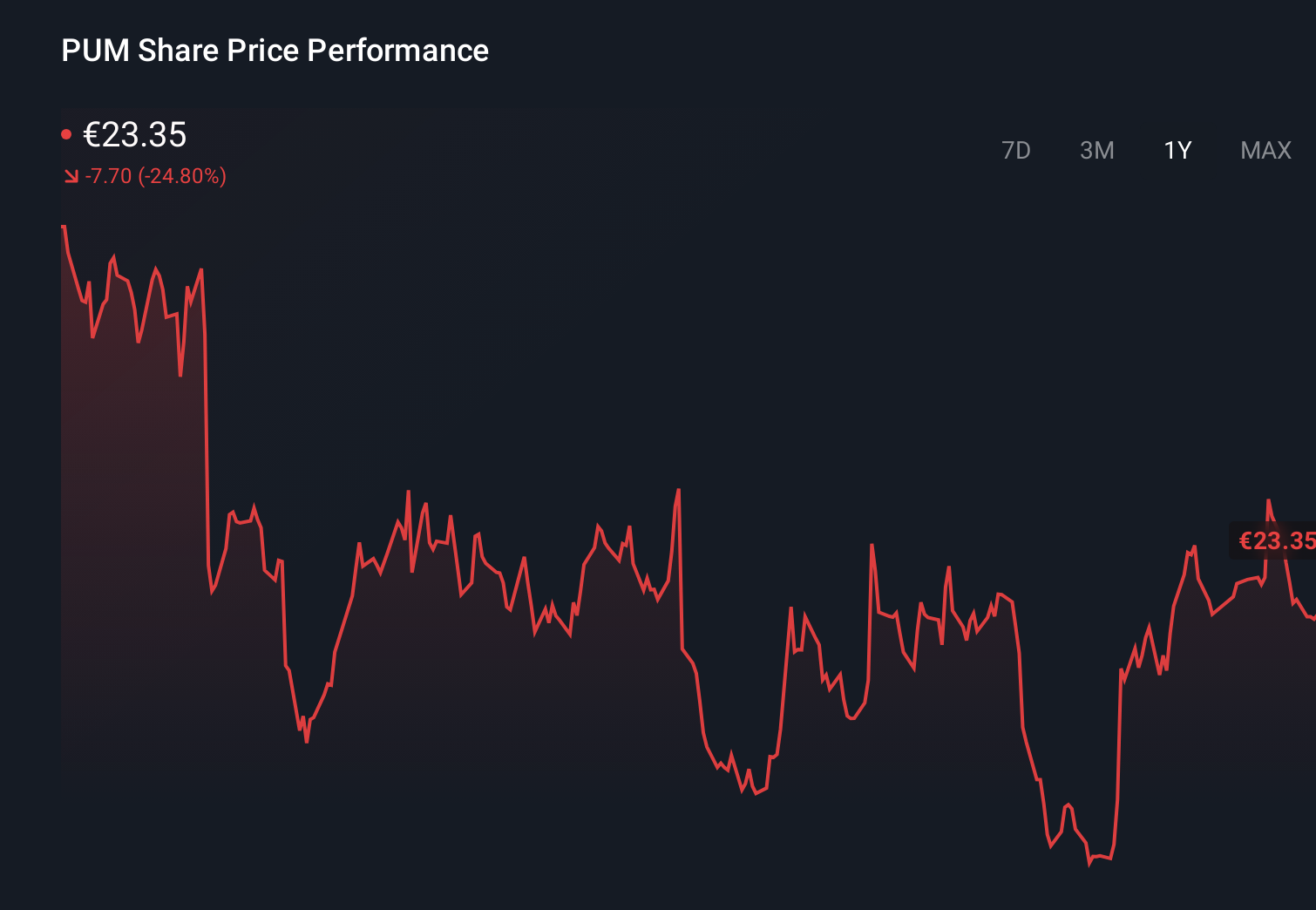Toggle off the active 1Y range
Image resolution: width=1316 pixels, height=910 pixels.
click(1177, 150)
